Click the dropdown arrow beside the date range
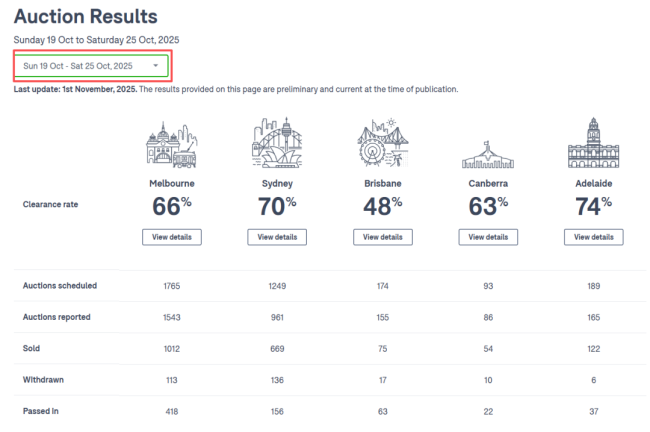650x432 pixels. (156, 66)
